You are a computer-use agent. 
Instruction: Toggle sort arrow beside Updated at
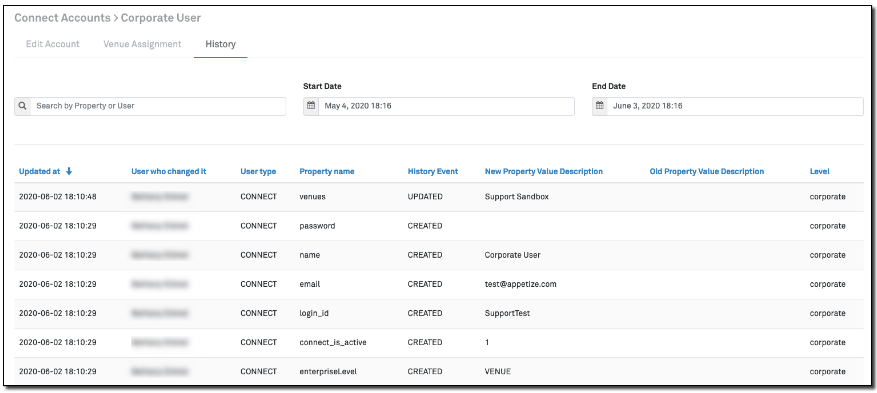[69, 172]
